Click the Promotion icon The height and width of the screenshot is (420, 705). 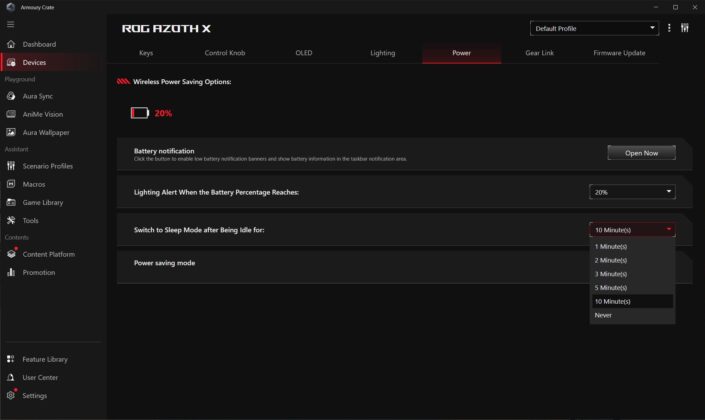pos(11,272)
